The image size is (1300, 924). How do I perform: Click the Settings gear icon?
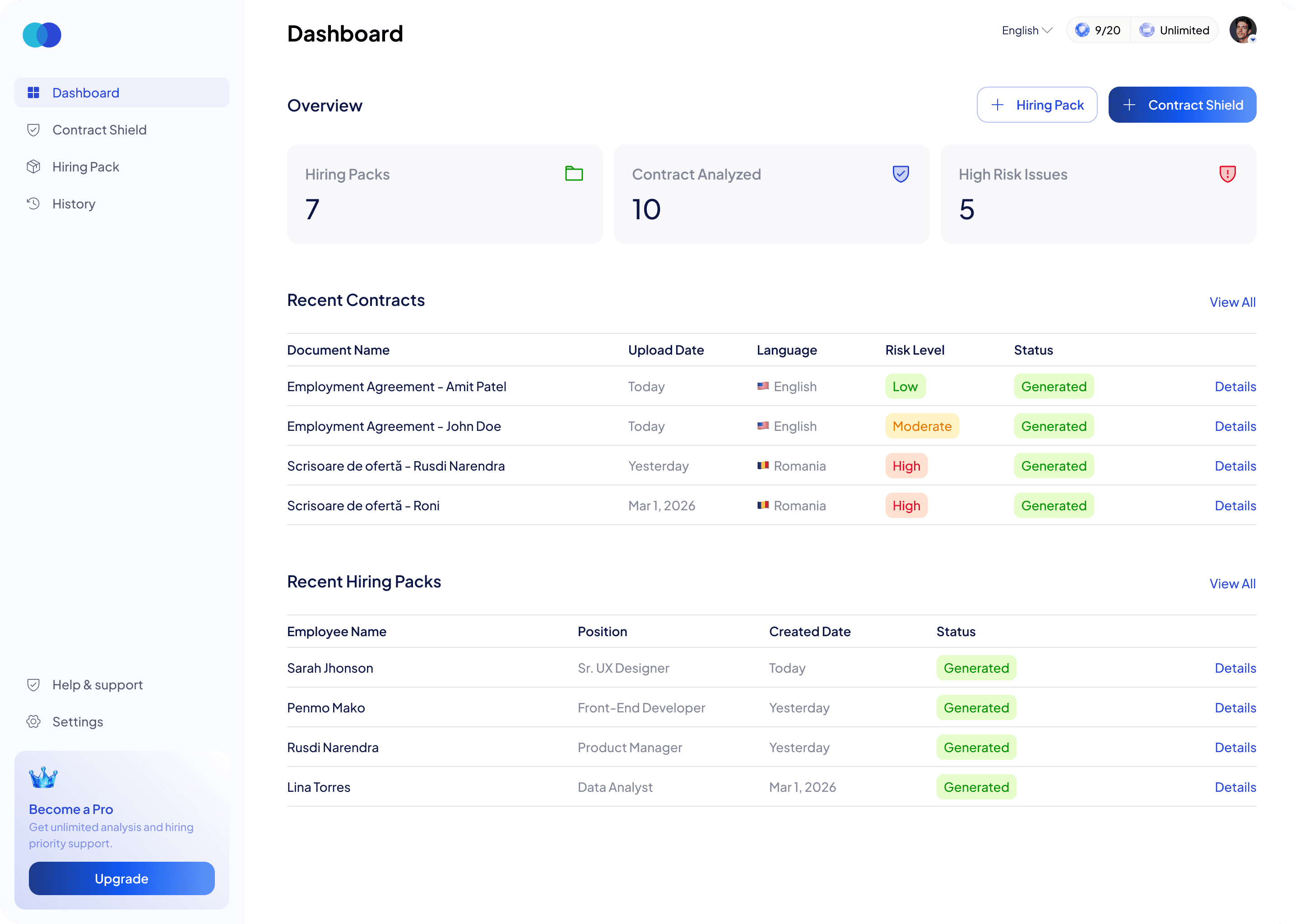click(x=33, y=721)
